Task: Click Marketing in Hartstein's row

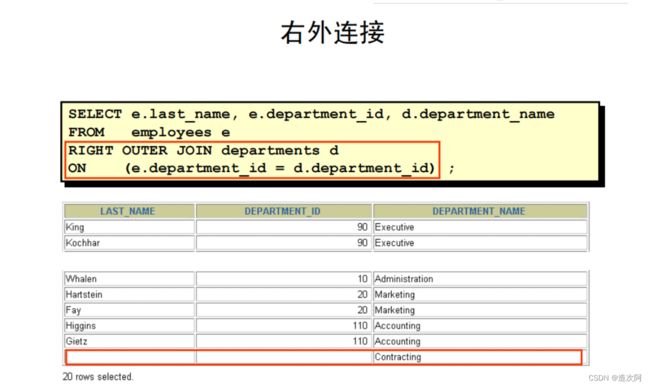Action: click(480, 295)
